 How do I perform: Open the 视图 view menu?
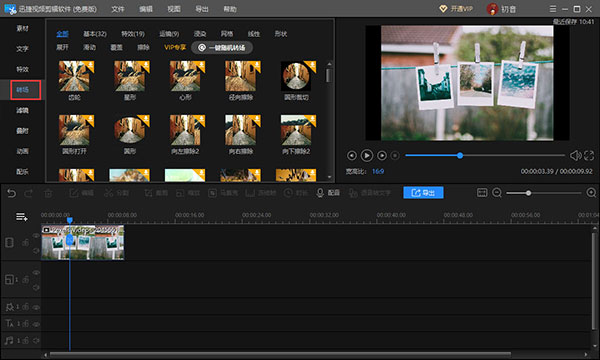point(174,9)
